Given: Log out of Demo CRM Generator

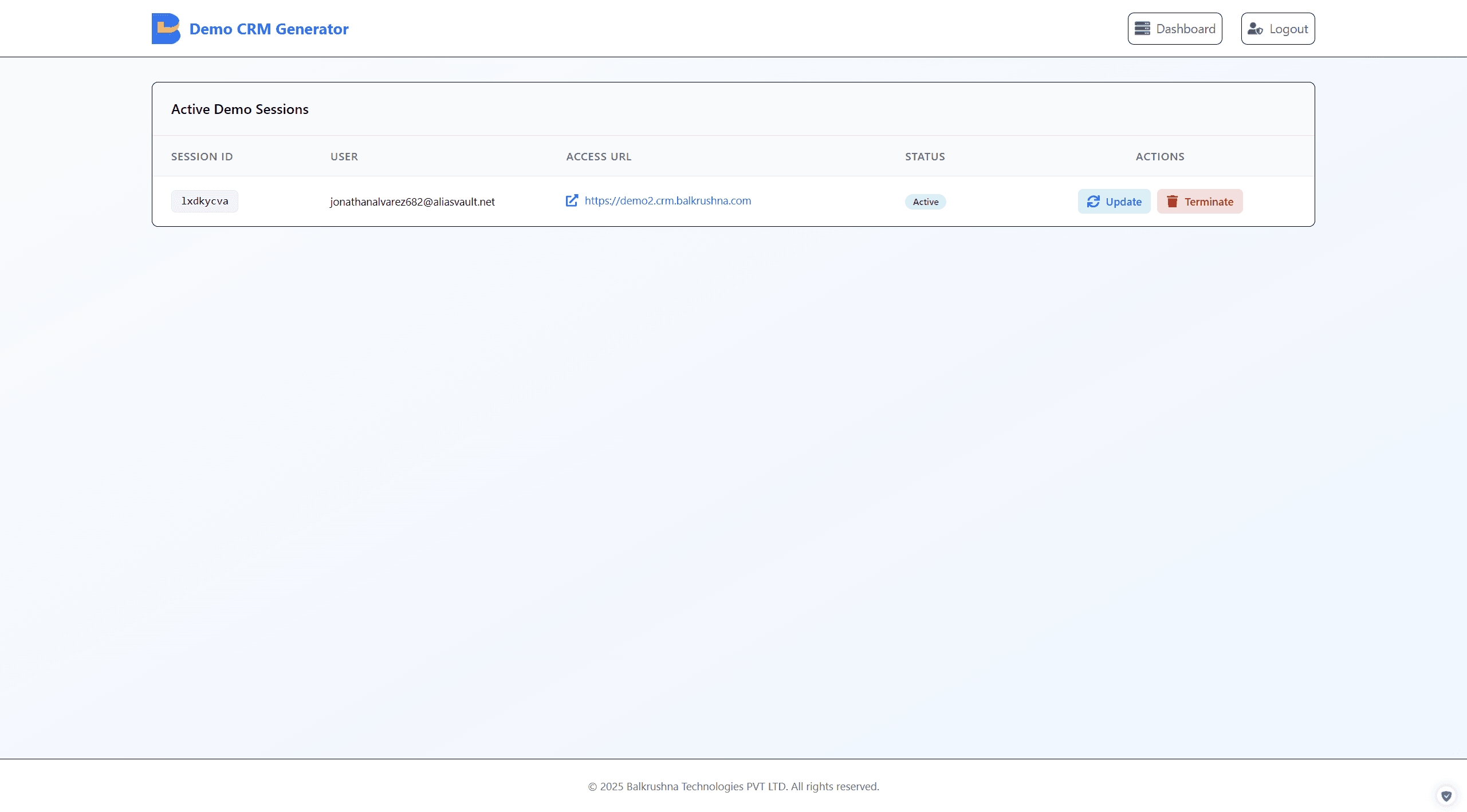Looking at the screenshot, I should click(1277, 28).
